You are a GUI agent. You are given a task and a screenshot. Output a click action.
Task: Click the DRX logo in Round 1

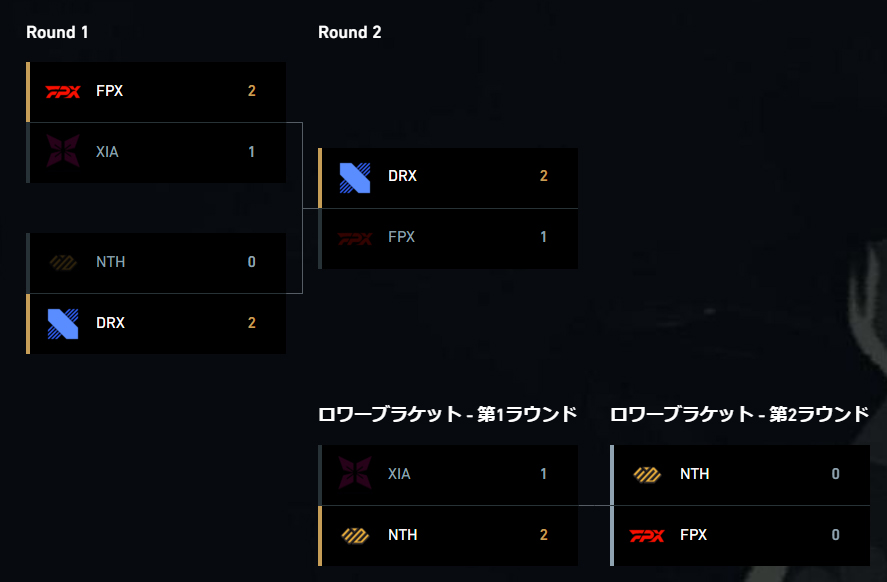(x=63, y=324)
